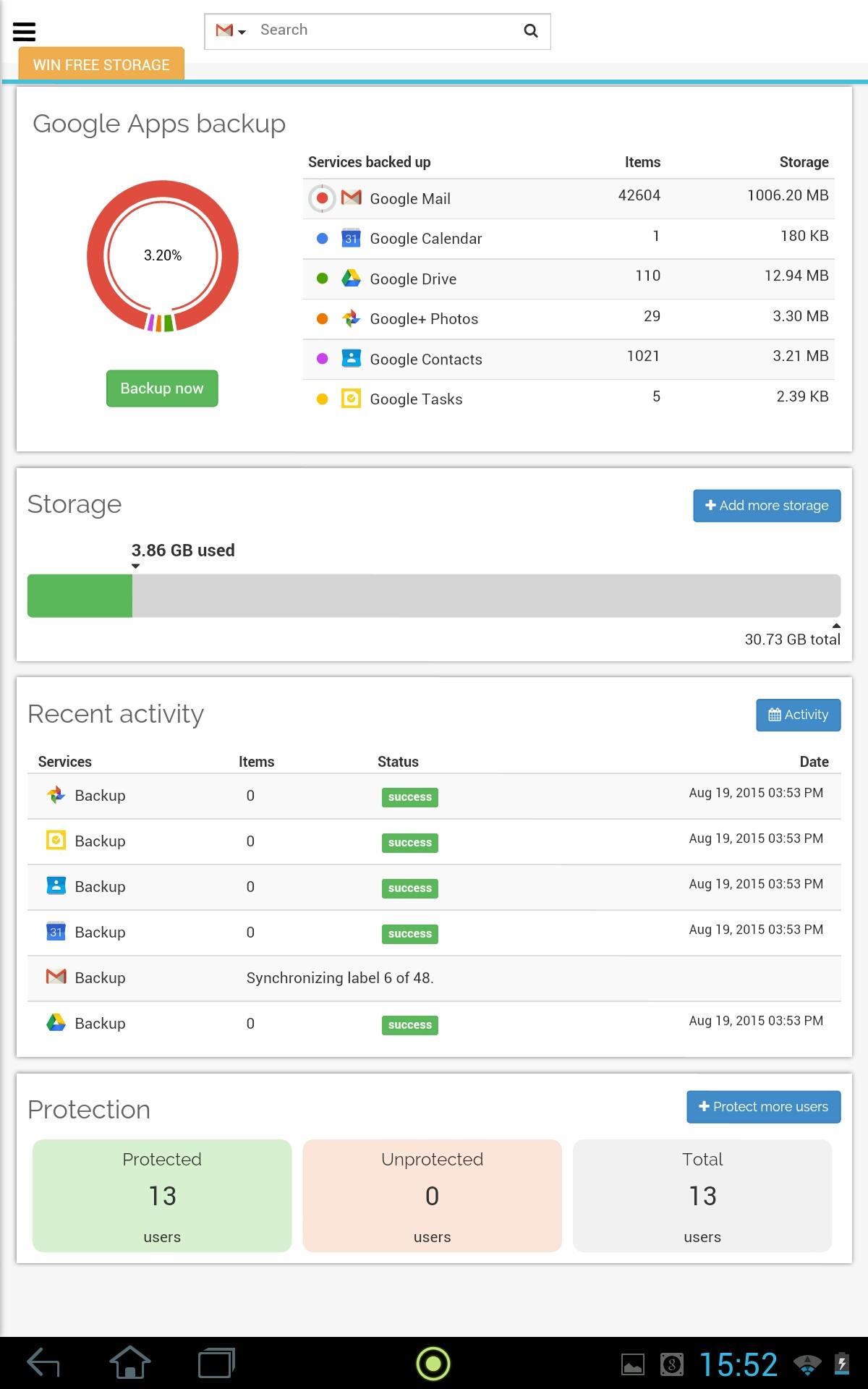
Task: Click the green storage usage bar
Action: tap(80, 596)
